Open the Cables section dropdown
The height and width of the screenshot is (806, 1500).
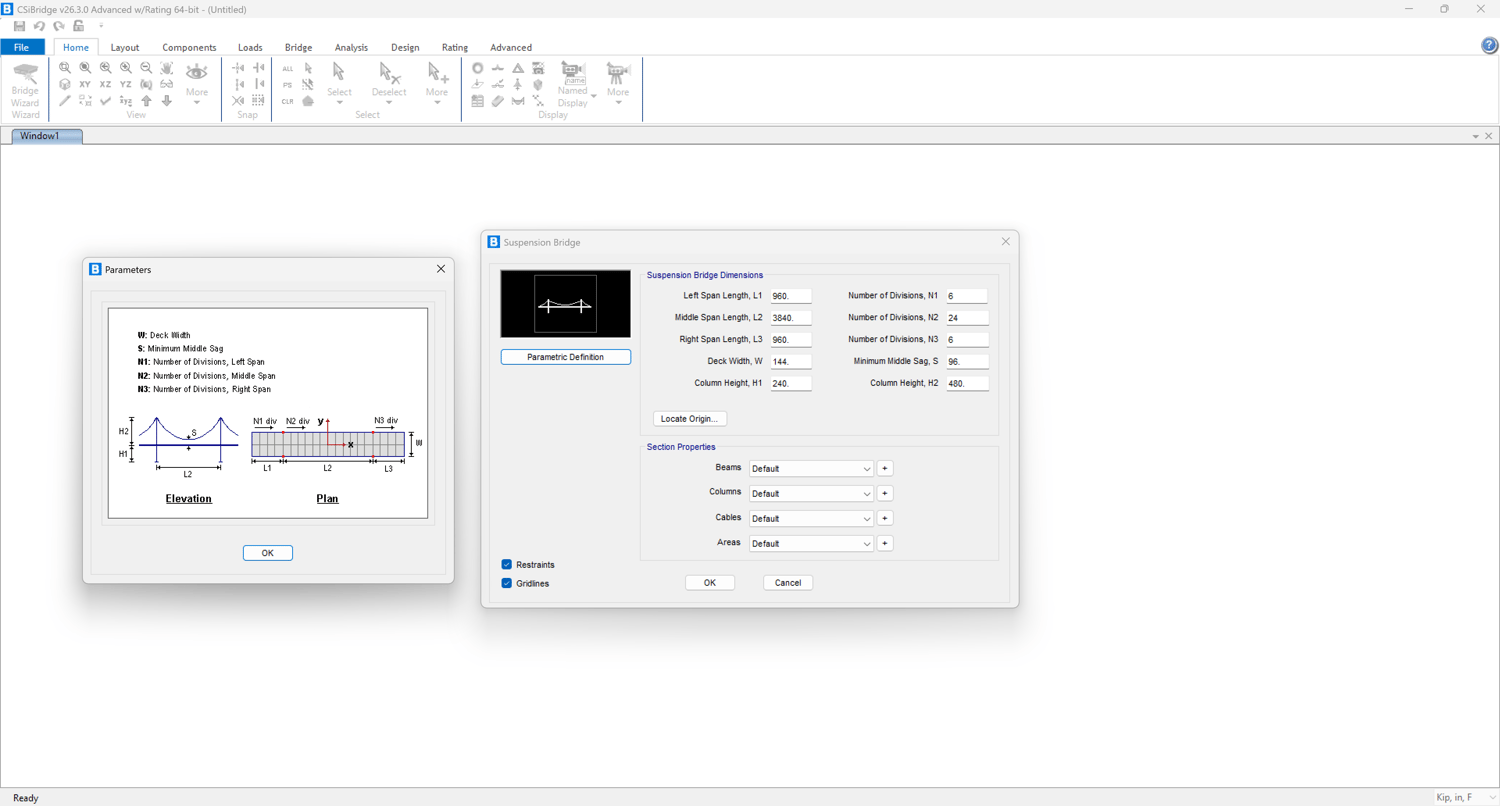(811, 518)
